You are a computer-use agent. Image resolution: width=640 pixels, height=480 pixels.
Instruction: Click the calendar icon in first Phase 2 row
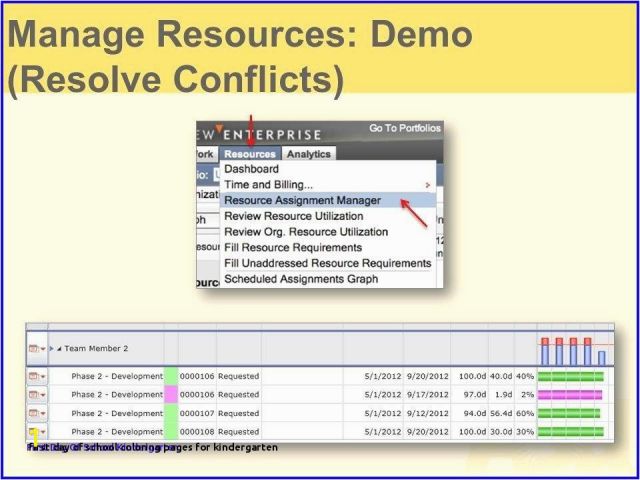click(x=33, y=376)
